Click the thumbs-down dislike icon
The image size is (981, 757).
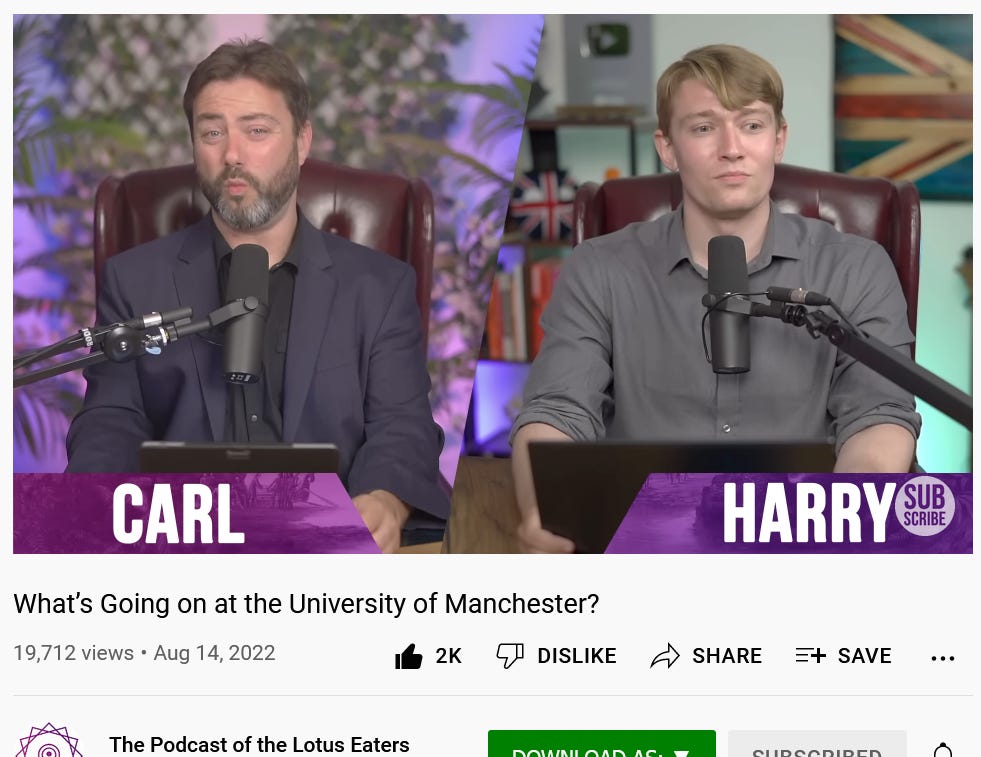tap(510, 656)
